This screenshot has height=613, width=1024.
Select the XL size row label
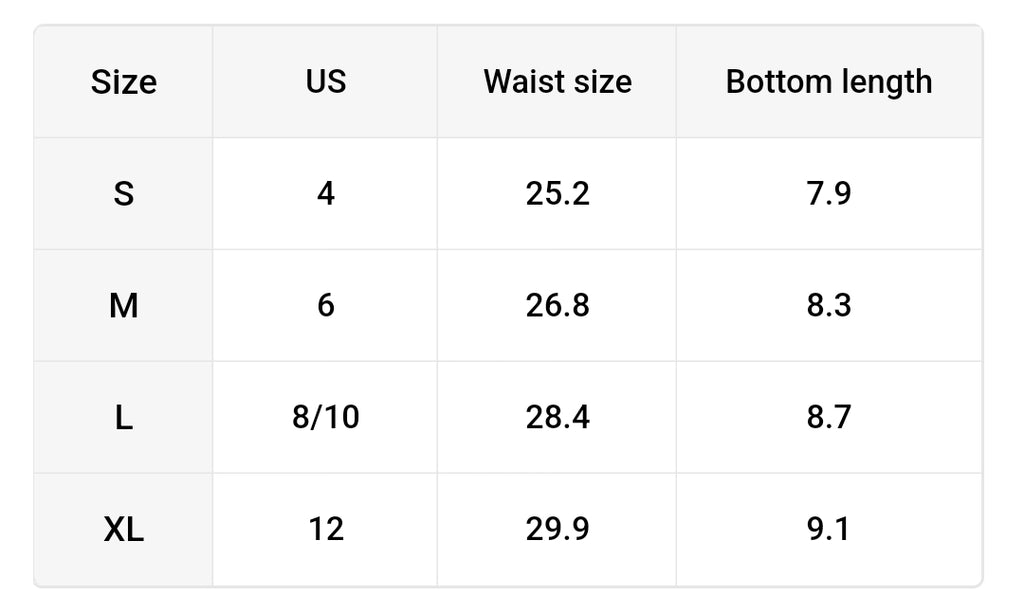pos(123,529)
